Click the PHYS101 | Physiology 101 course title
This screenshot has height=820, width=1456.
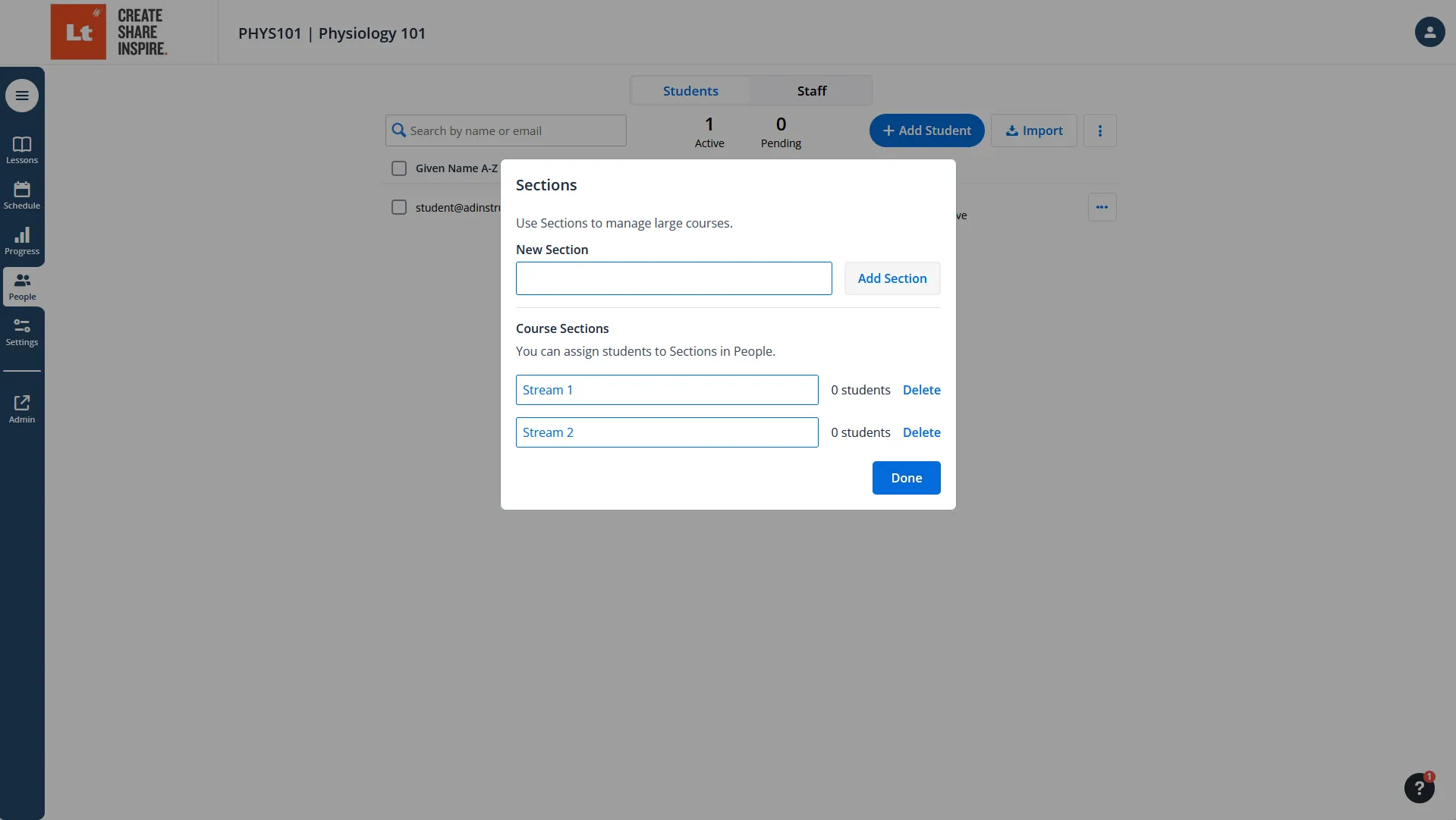click(x=332, y=33)
